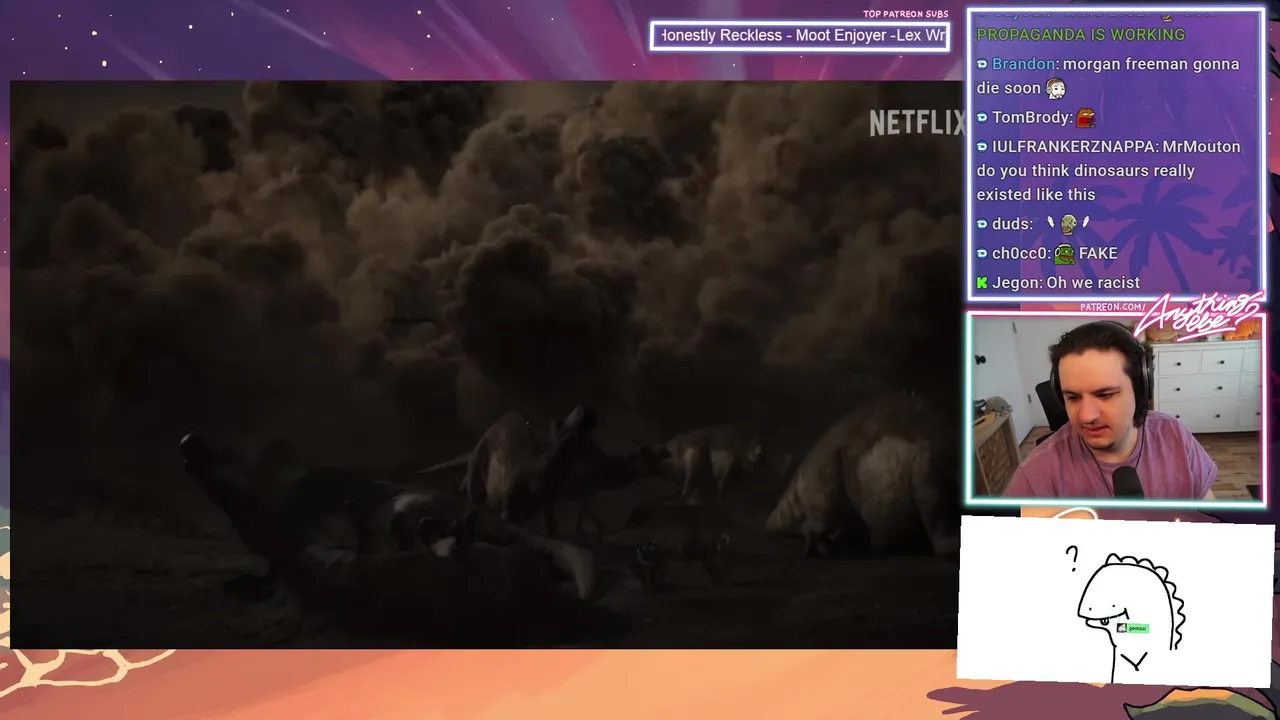This screenshot has width=1280, height=720.
Task: Click the badge icon beside IULFRANKERZNAPPA's name
Action: pyautogui.click(x=982, y=147)
